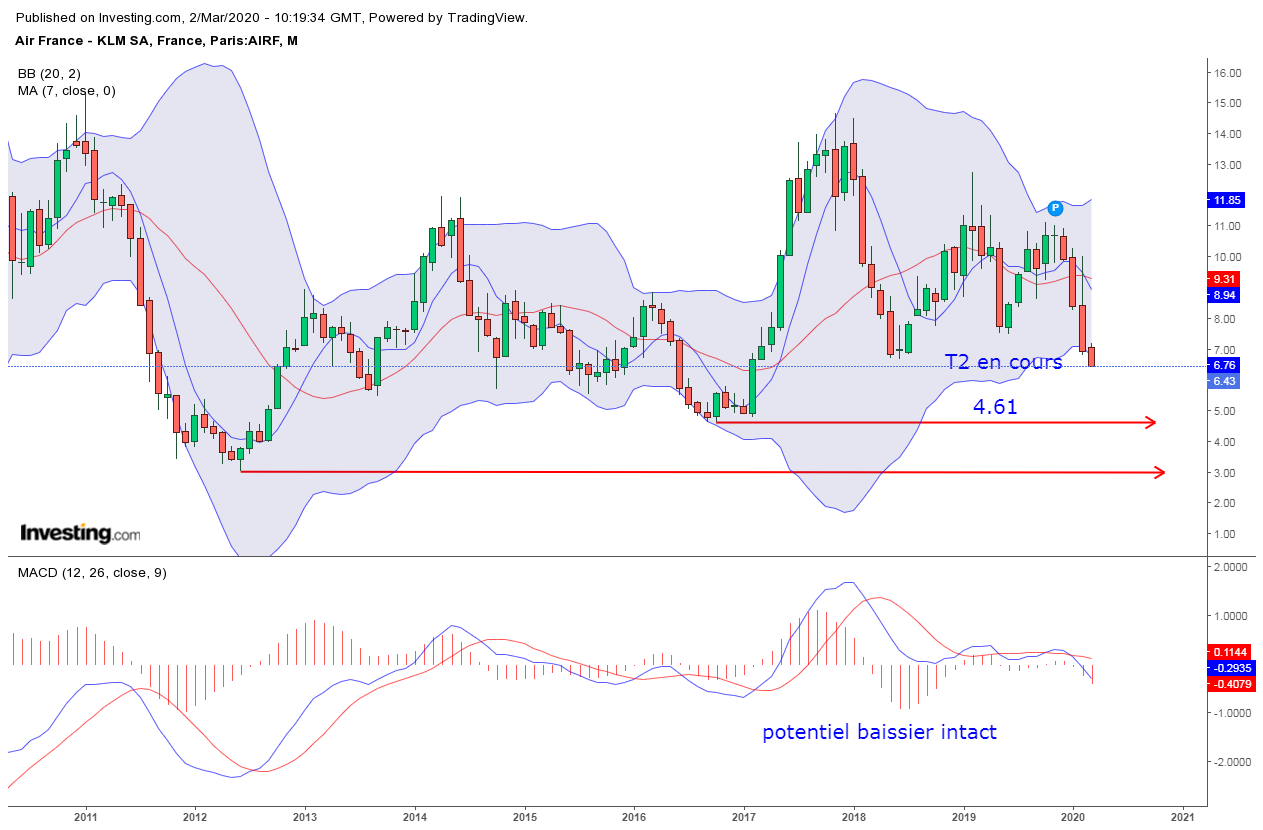Click the blue P marker icon
Screen dimensions: 1263x830
(x=1055, y=208)
